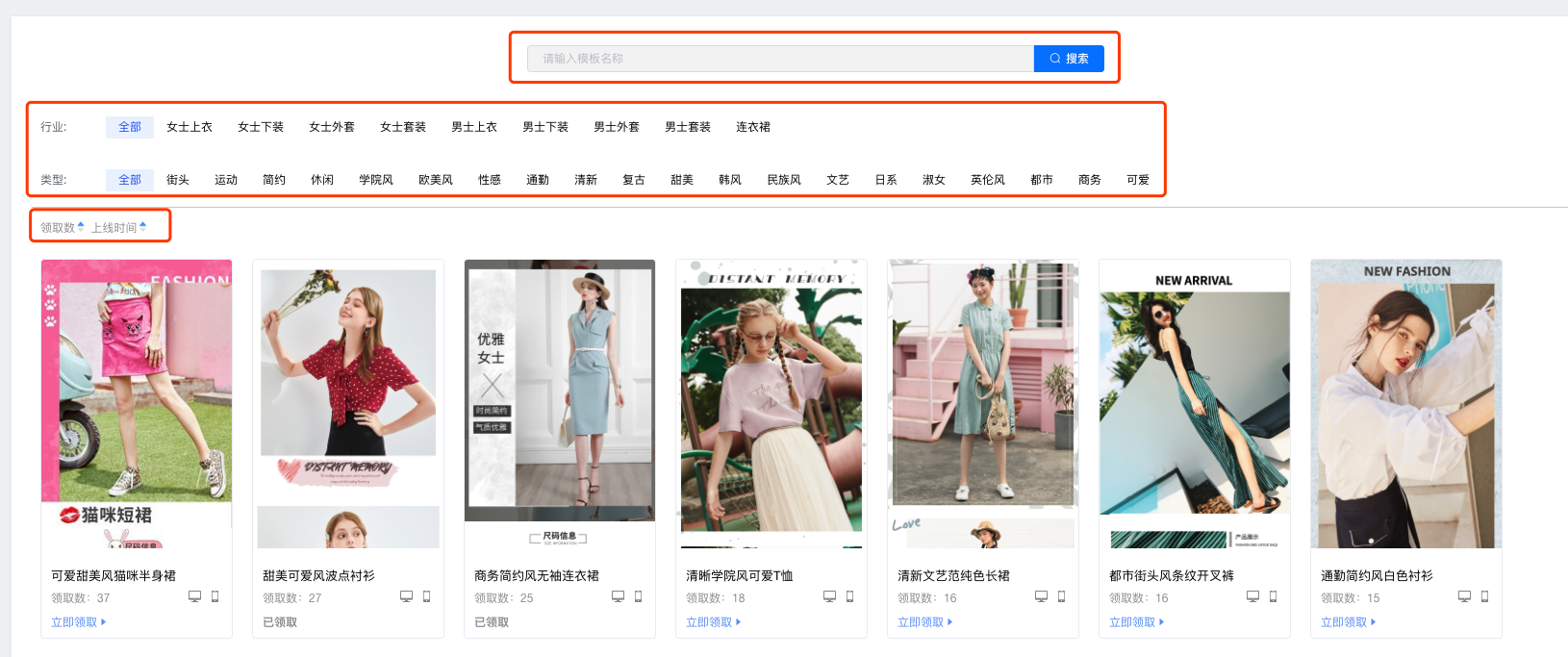1568x657 pixels.
Task: Click desktop preview icon on 都市街头风条纹开叉裤 card
Action: click(x=1252, y=596)
